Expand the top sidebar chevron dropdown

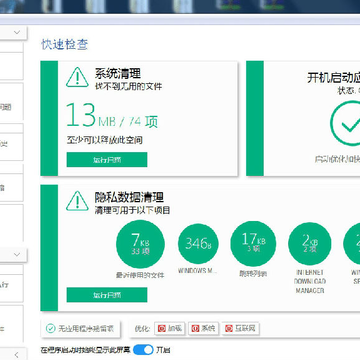(17, 32)
